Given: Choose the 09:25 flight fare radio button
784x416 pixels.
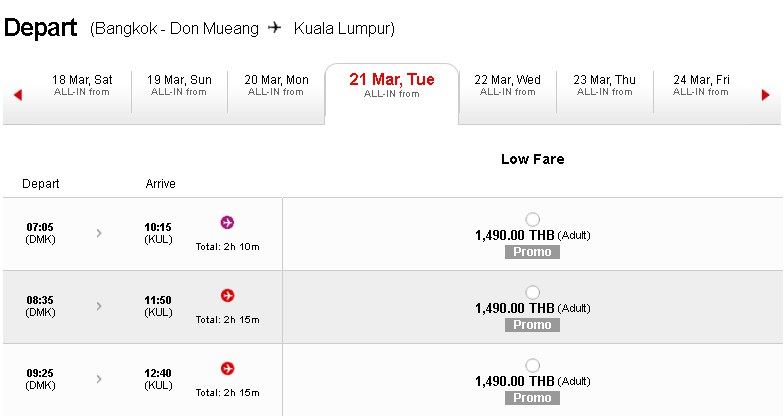Looking at the screenshot, I should [x=532, y=365].
